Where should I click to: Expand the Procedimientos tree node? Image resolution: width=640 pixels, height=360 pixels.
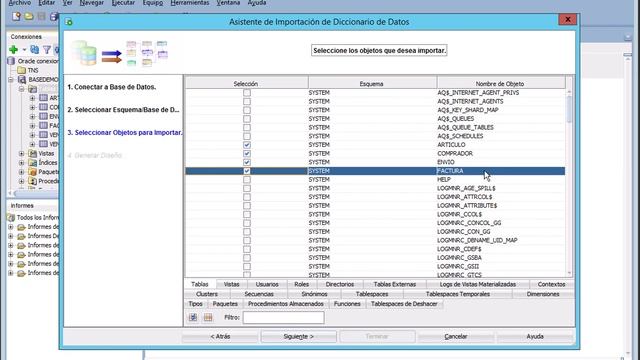tap(22, 181)
